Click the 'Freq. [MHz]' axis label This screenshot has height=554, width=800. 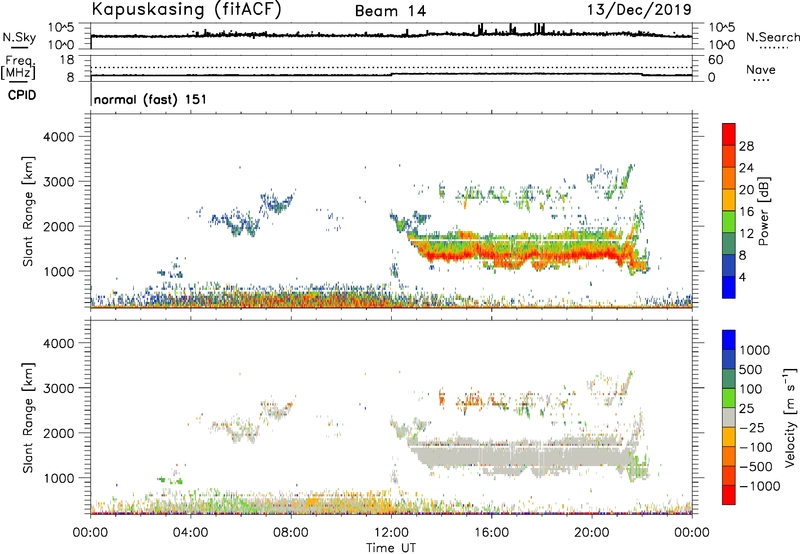click(18, 68)
